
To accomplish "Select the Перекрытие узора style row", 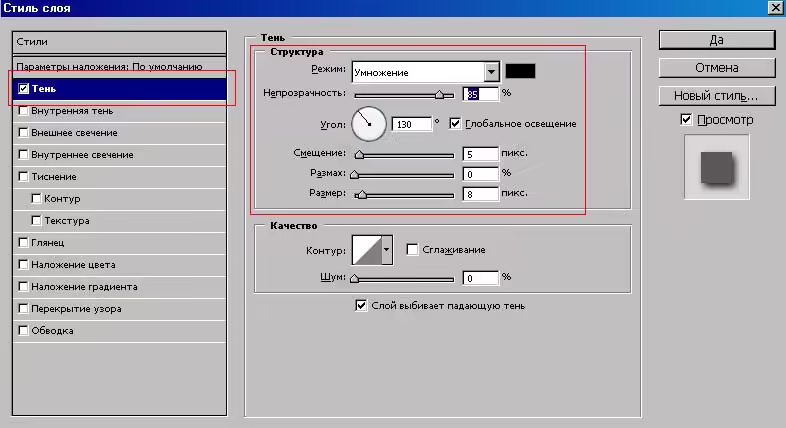I will click(119, 309).
